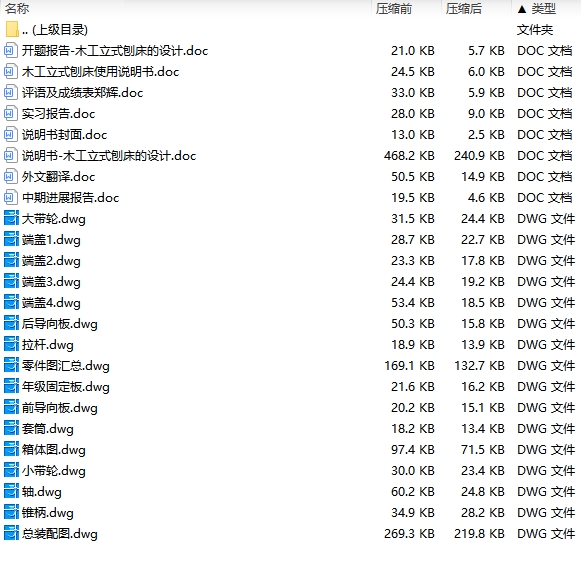Click the doc icon next to 实习报告.doc
This screenshot has height=567, width=581.
point(11,113)
